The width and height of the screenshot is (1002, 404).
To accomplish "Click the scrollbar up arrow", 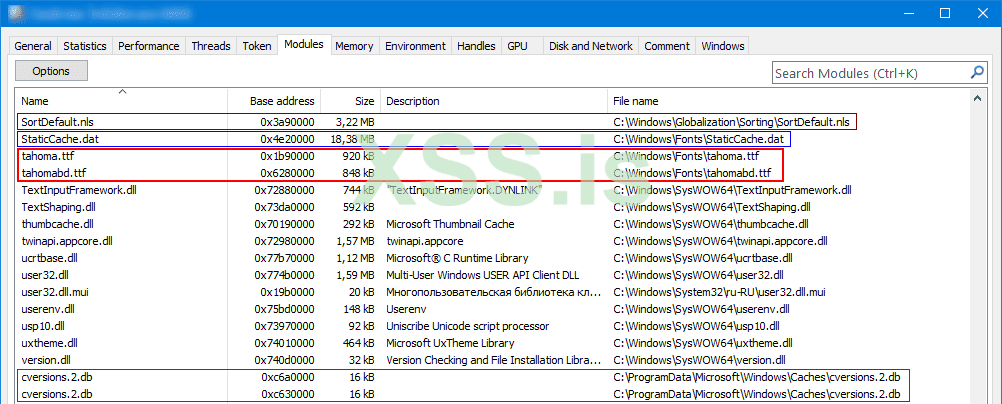I will click(x=976, y=98).
